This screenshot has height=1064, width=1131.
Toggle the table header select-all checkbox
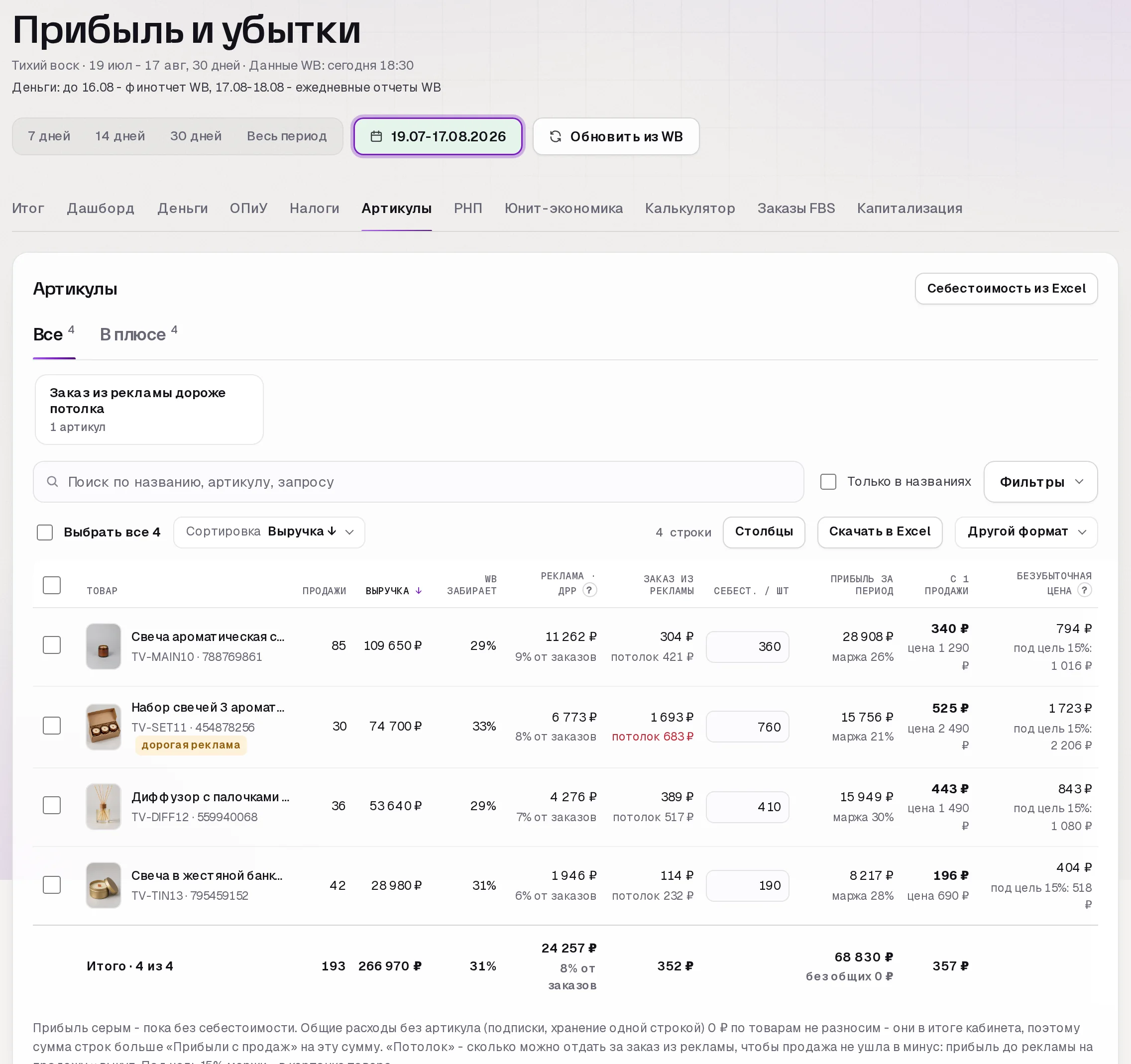(52, 585)
